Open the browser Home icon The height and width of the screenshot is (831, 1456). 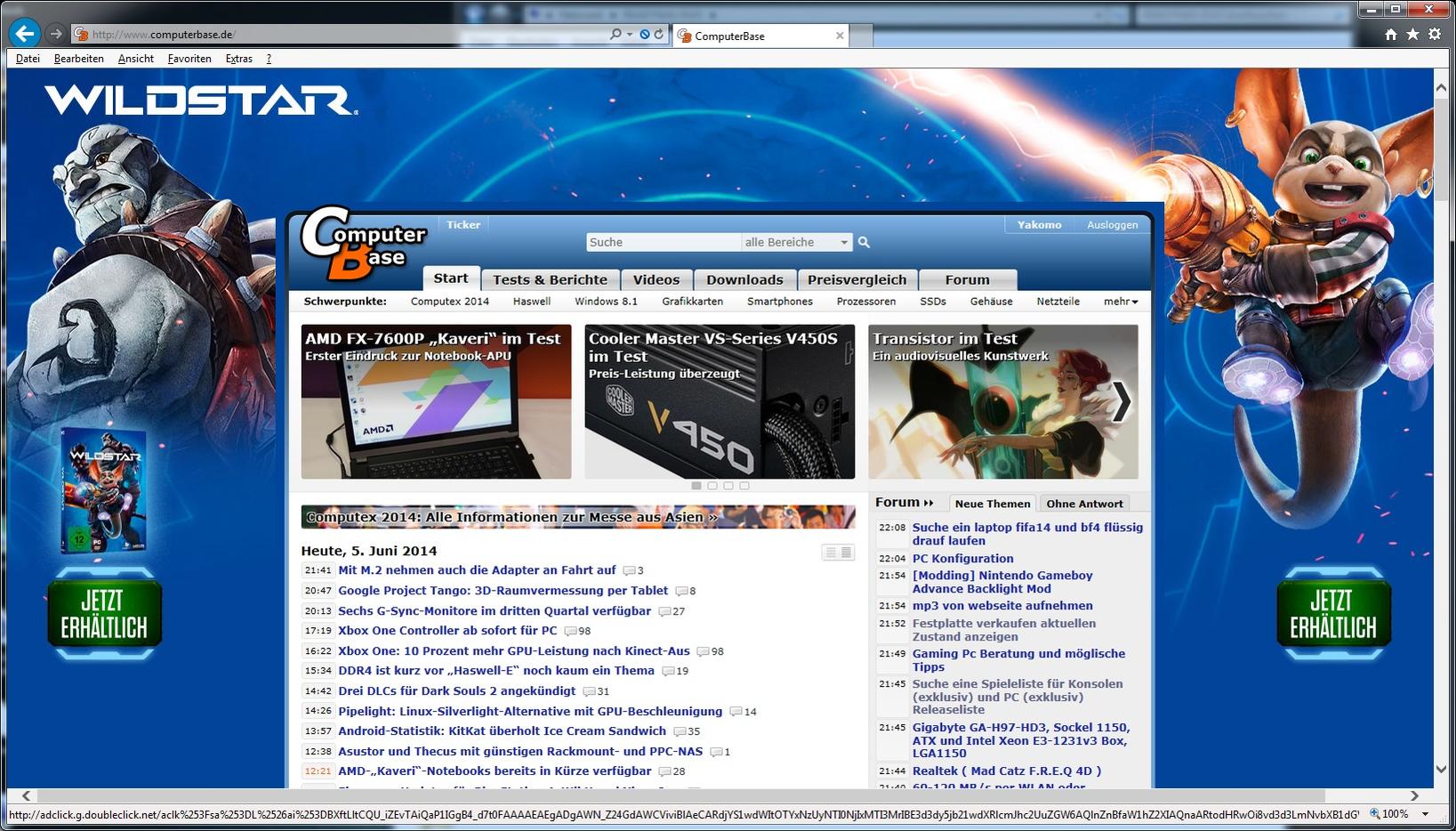click(x=1391, y=35)
